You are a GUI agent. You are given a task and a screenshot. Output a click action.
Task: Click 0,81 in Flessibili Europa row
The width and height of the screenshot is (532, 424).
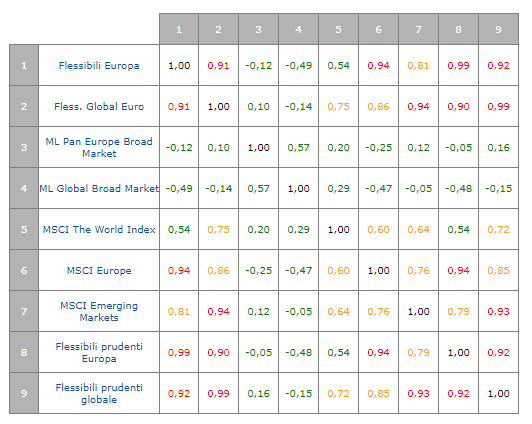click(419, 65)
